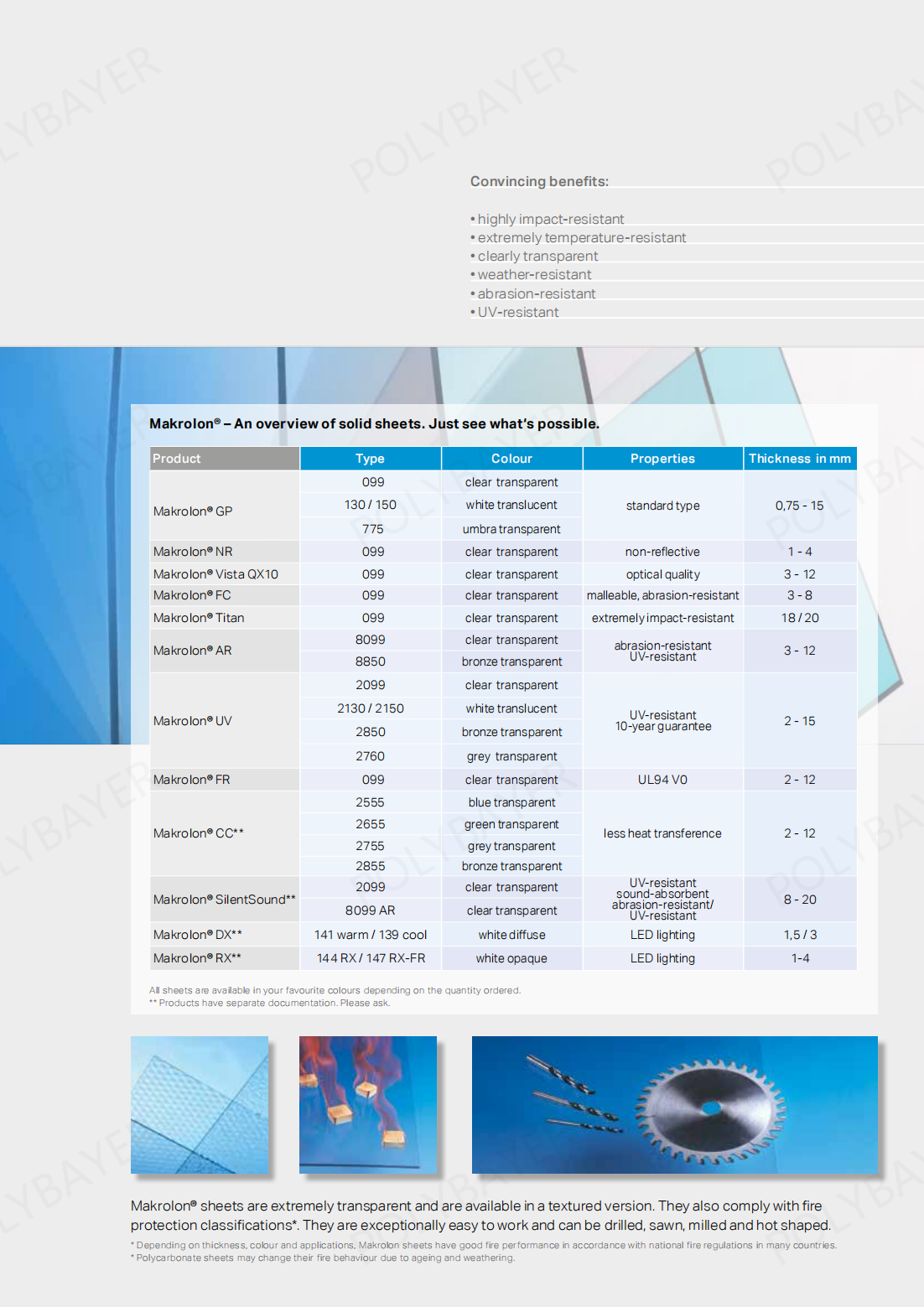The width and height of the screenshot is (924, 1307).
Task: Select the "less heat transference" property
Action: coord(662,833)
